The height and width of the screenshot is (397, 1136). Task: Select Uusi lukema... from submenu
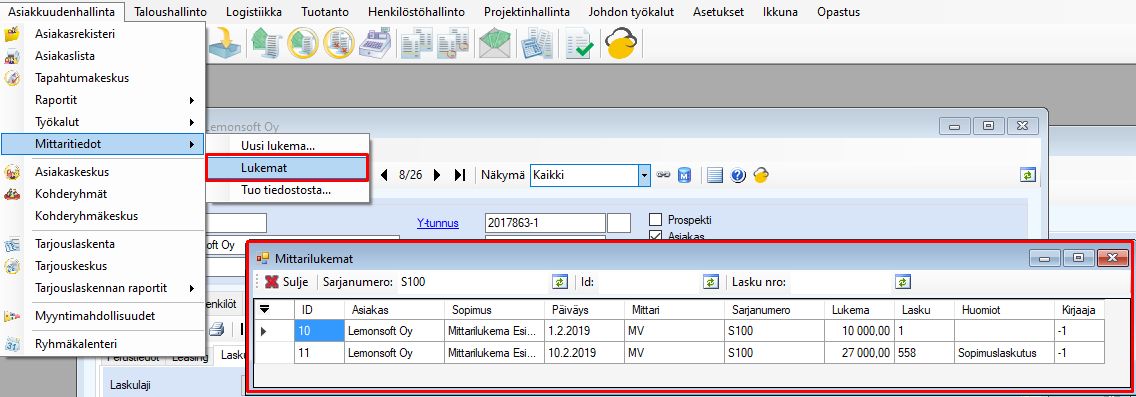click(x=288, y=145)
